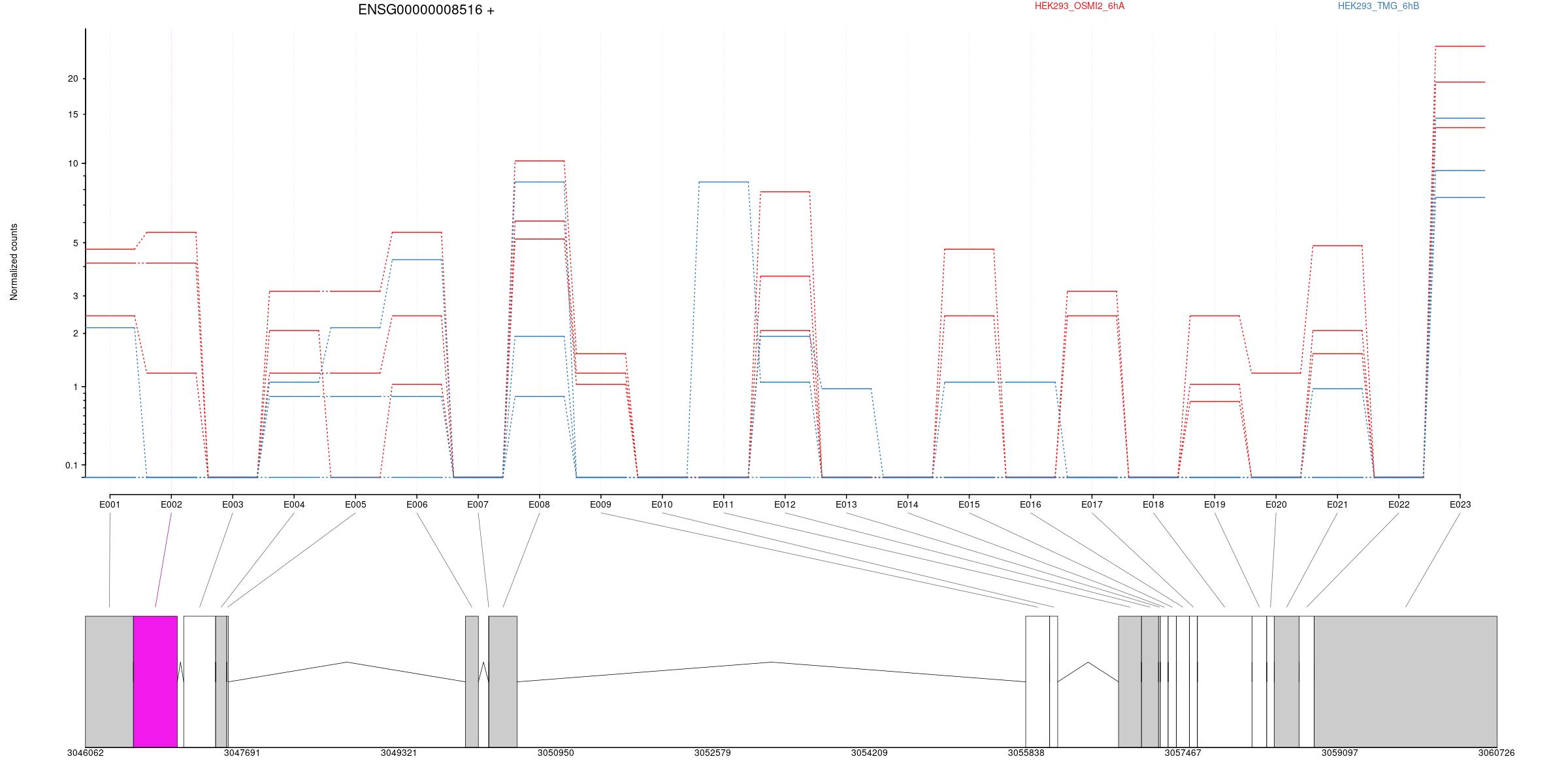
Task: Click the magenta highlighted exon block
Action: pyautogui.click(x=155, y=681)
